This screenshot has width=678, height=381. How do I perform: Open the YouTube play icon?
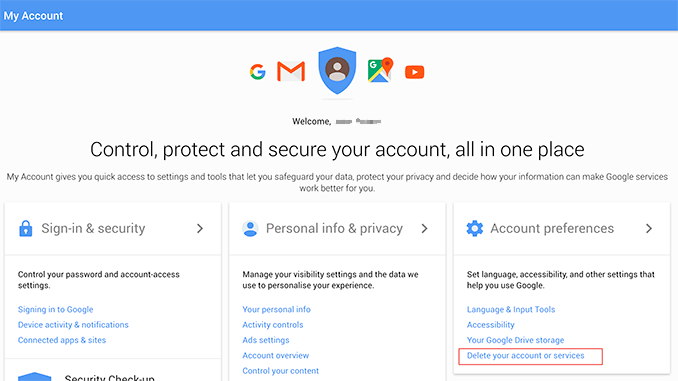[x=415, y=72]
